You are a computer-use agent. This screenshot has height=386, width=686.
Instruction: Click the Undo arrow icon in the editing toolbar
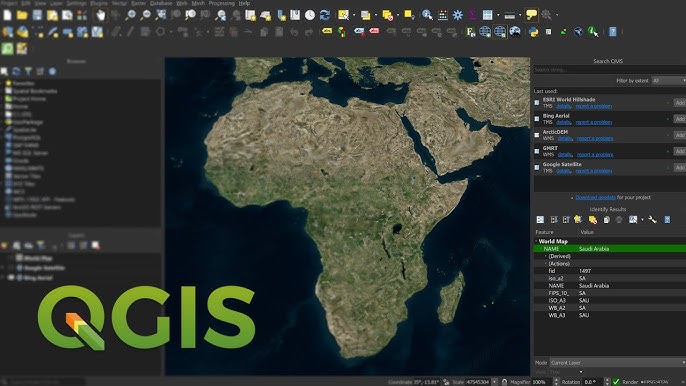(294, 32)
